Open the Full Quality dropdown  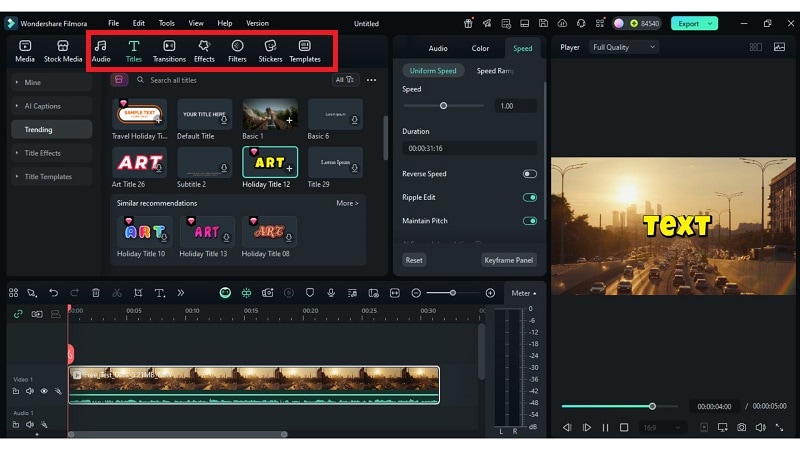pyautogui.click(x=623, y=47)
